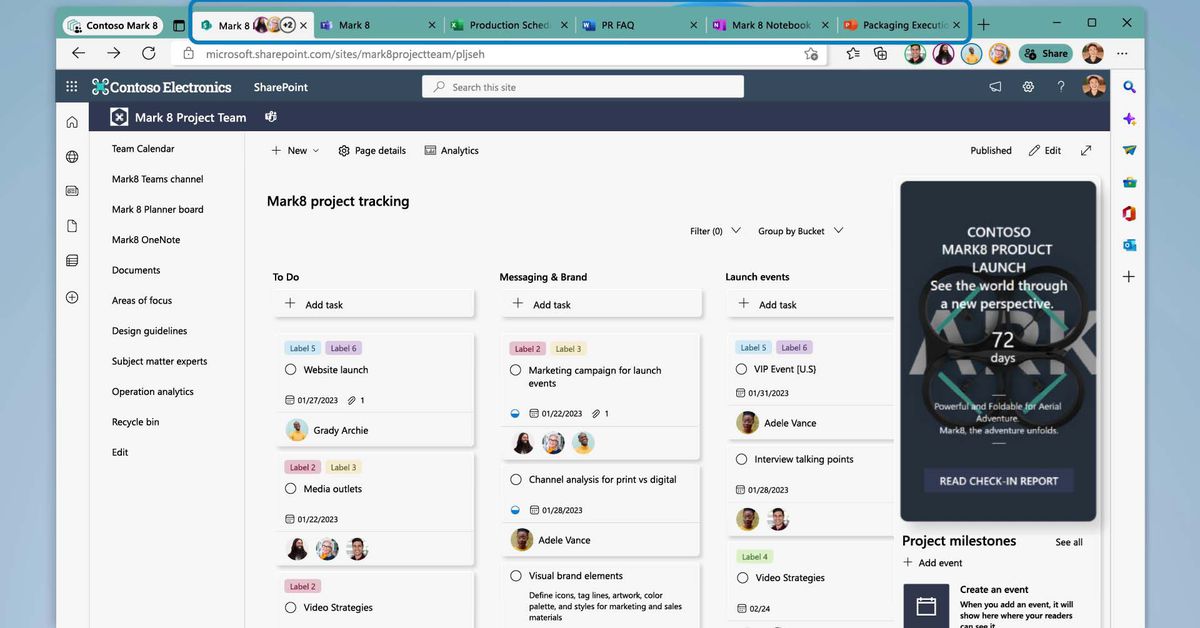Screen dimensions: 1200x628
Task: Refresh the page with the reload icon
Action: [148, 54]
